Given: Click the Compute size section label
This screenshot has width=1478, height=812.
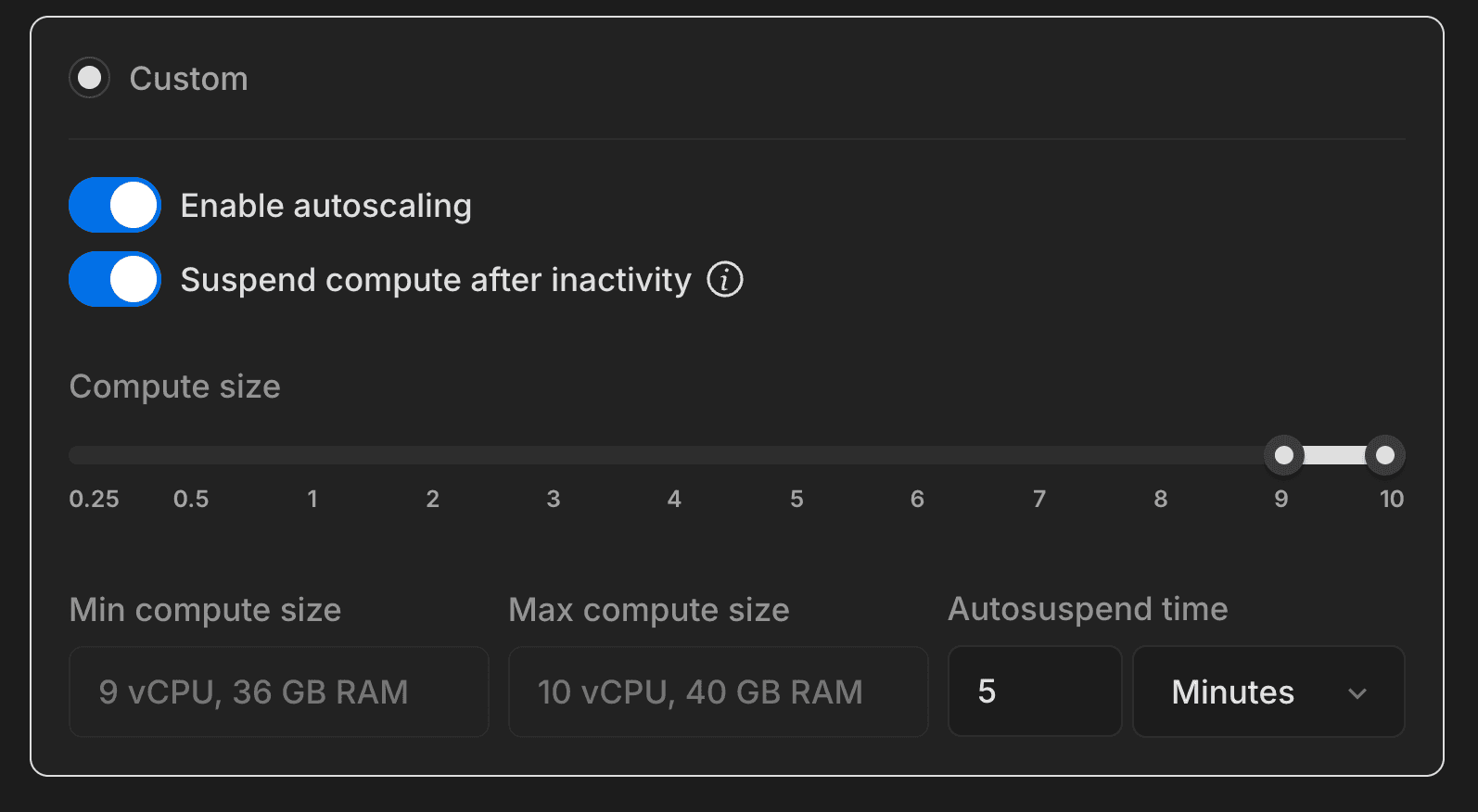Looking at the screenshot, I should (174, 386).
